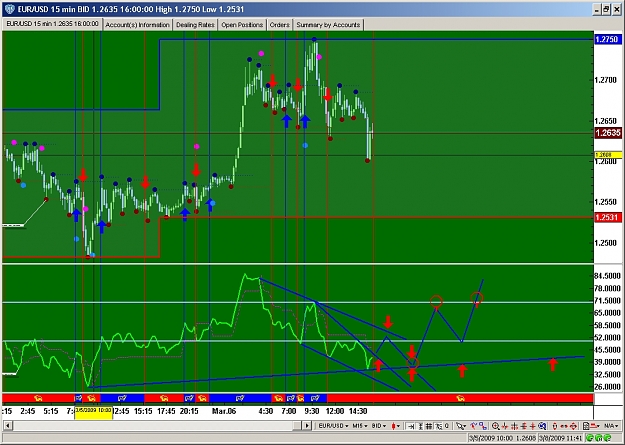The image size is (625, 445).
Task: Click the last green status indicator
Action: pos(607,438)
